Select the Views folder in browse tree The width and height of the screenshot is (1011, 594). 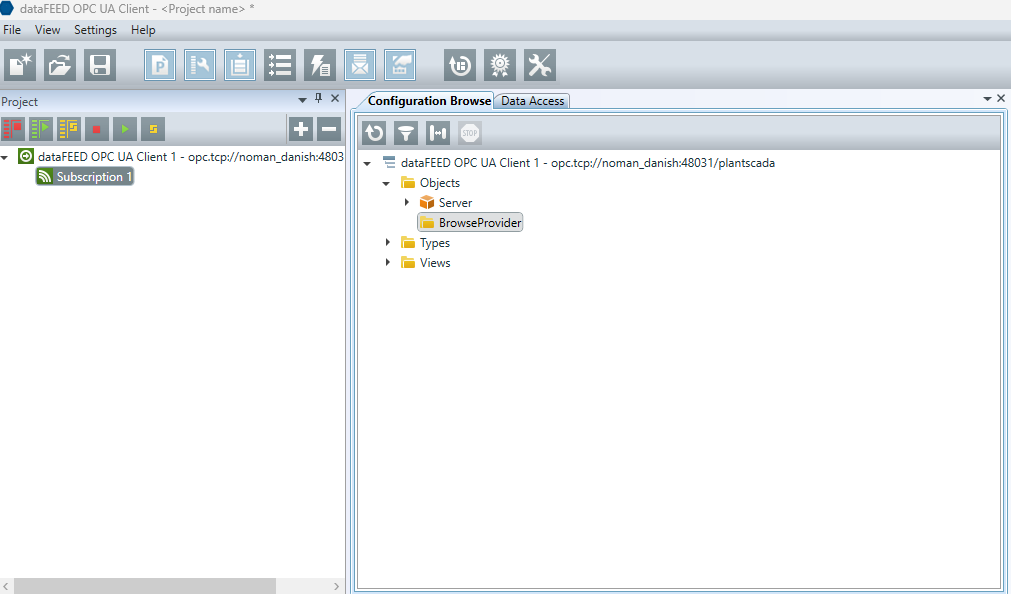(434, 263)
